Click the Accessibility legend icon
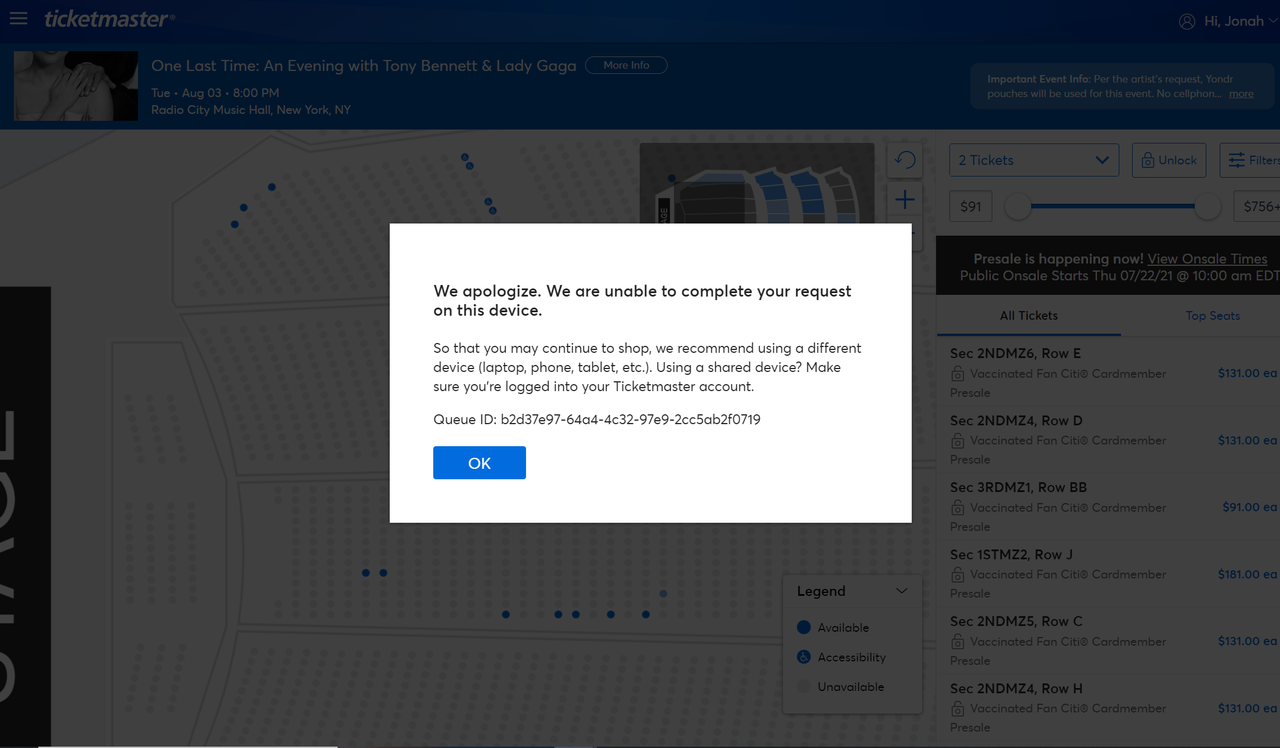 pos(804,657)
